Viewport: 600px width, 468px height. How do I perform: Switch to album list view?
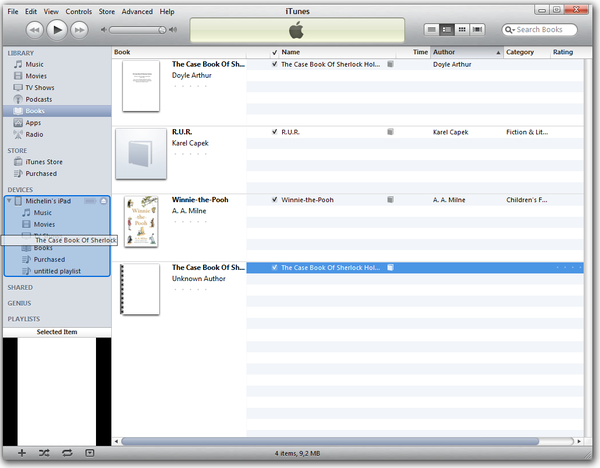coord(447,29)
